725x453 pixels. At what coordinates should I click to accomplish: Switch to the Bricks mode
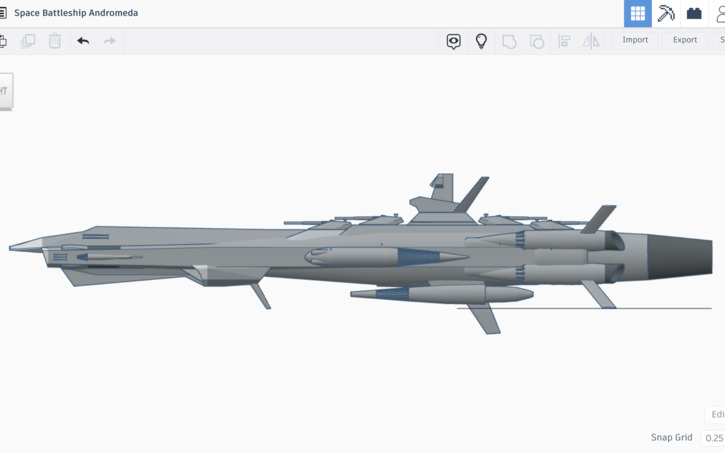tap(694, 13)
